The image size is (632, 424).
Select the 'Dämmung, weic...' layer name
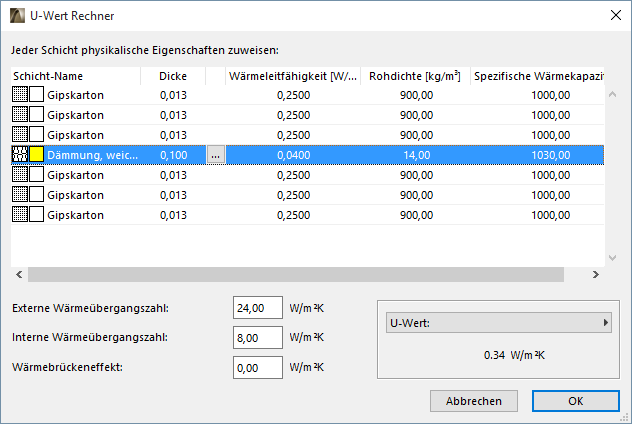[x=92, y=155]
